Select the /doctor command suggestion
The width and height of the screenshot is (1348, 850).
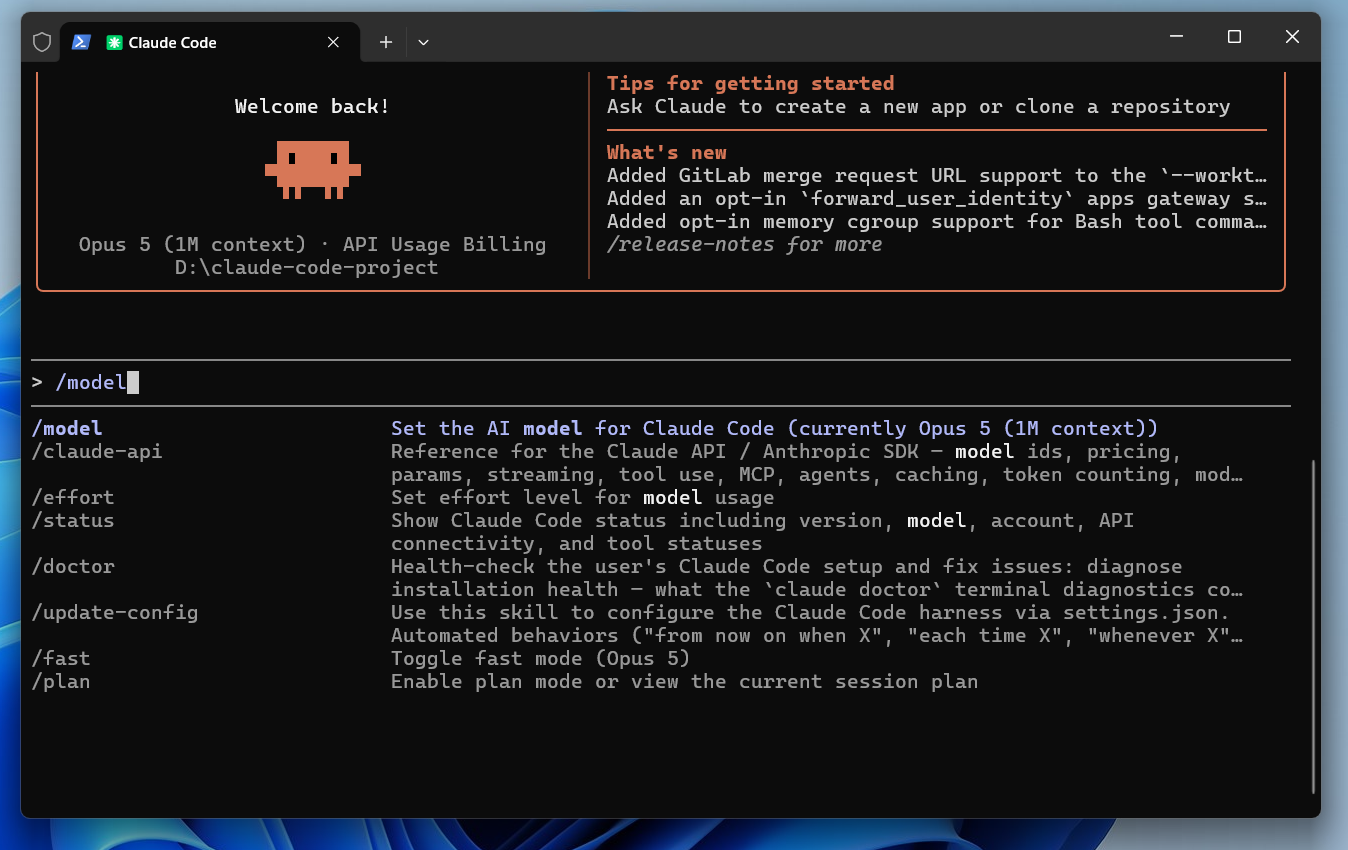[72, 566]
